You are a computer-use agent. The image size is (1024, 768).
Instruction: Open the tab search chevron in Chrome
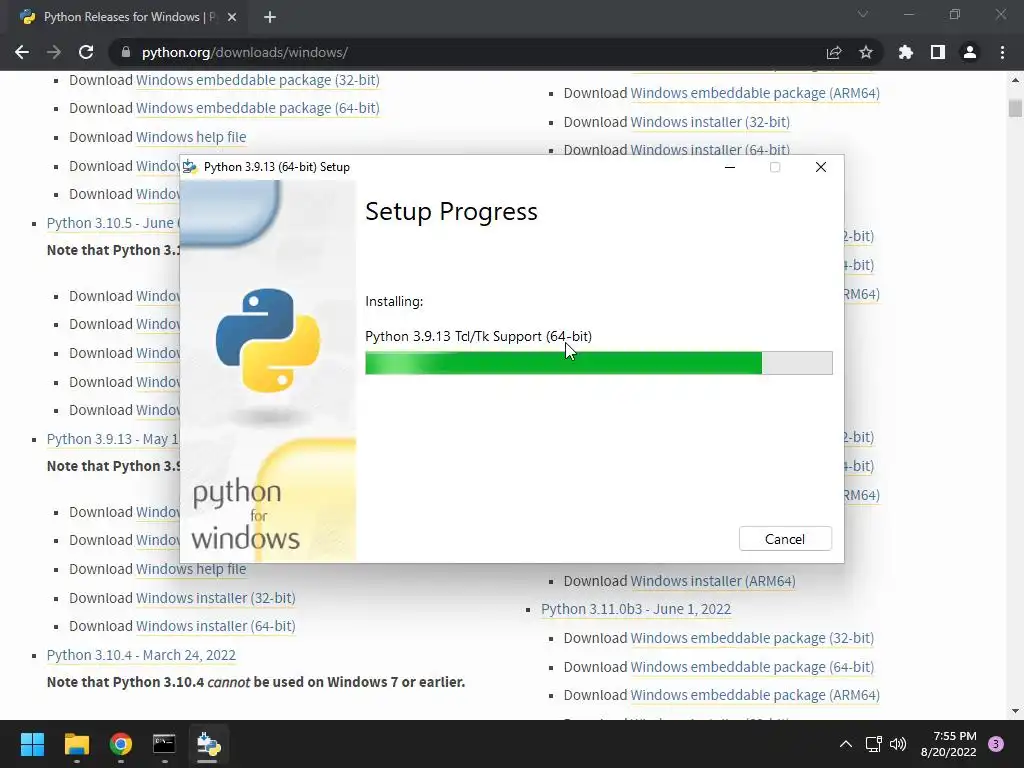tap(863, 14)
